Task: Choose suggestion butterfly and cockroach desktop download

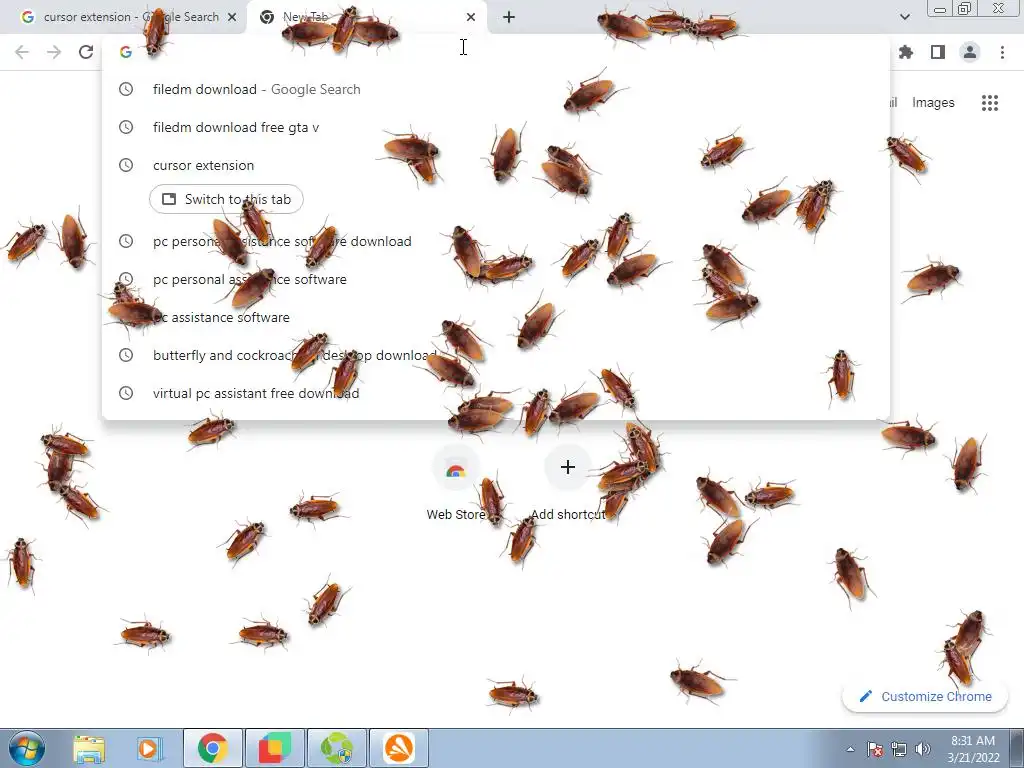Action: pos(496,355)
